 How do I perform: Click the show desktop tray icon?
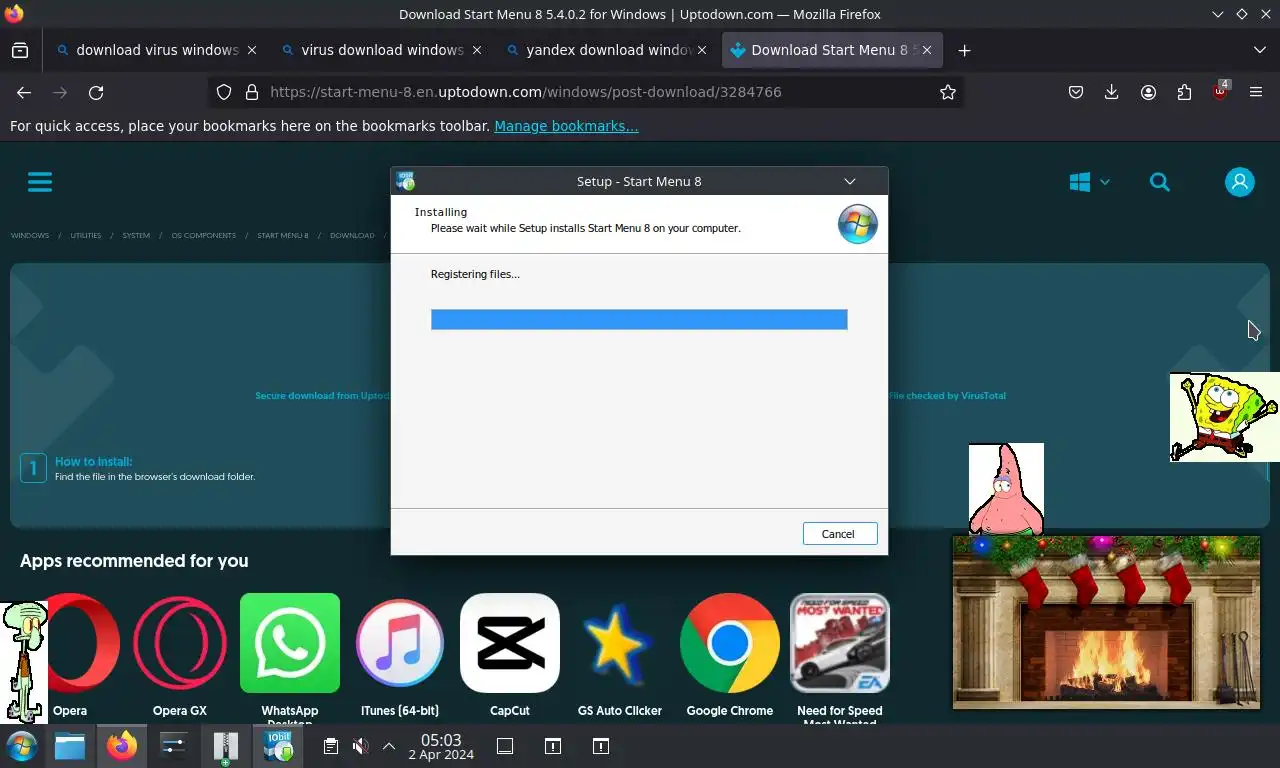tap(505, 746)
